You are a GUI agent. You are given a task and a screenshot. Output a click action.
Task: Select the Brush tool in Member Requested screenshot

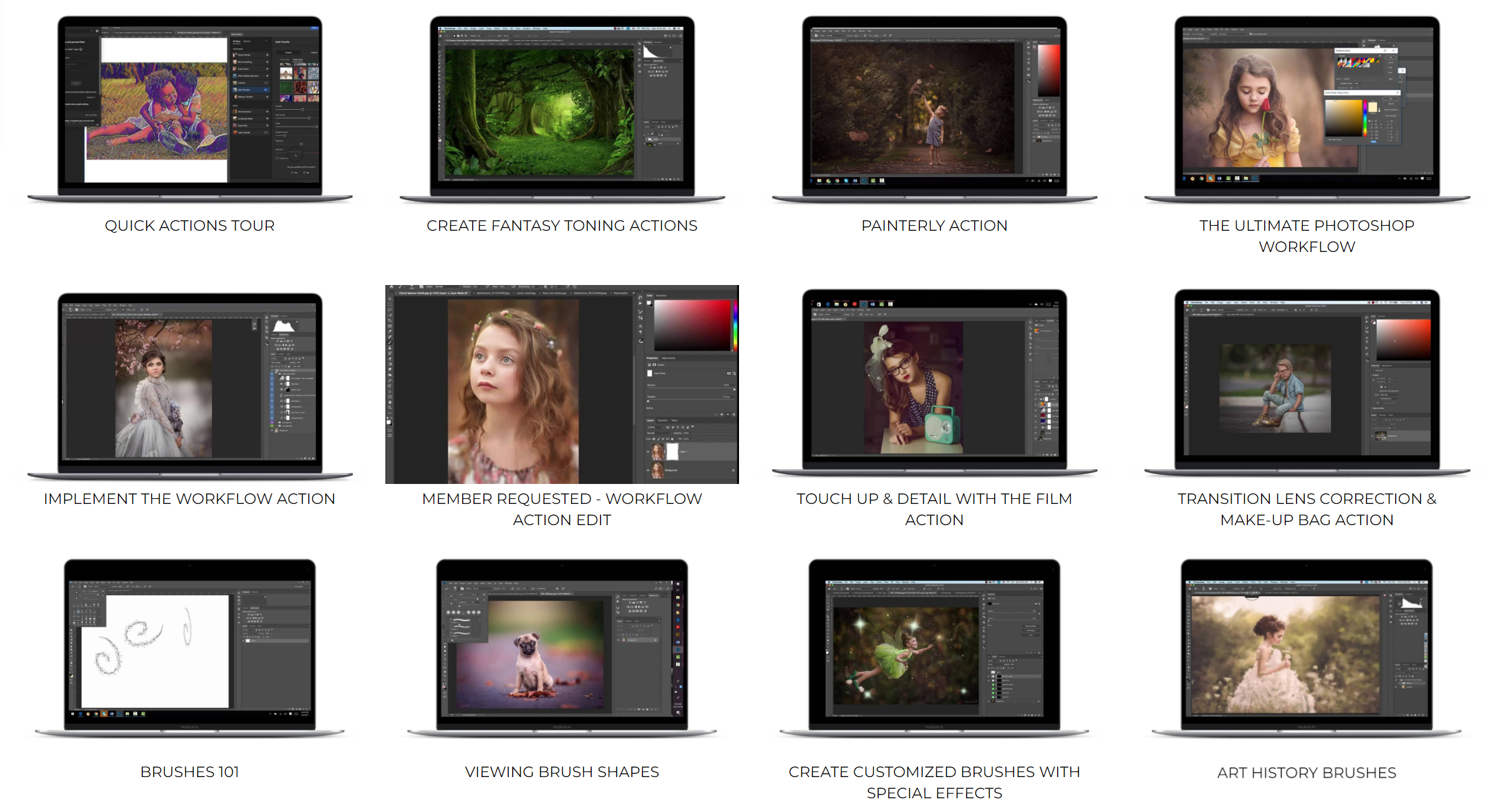[390, 342]
